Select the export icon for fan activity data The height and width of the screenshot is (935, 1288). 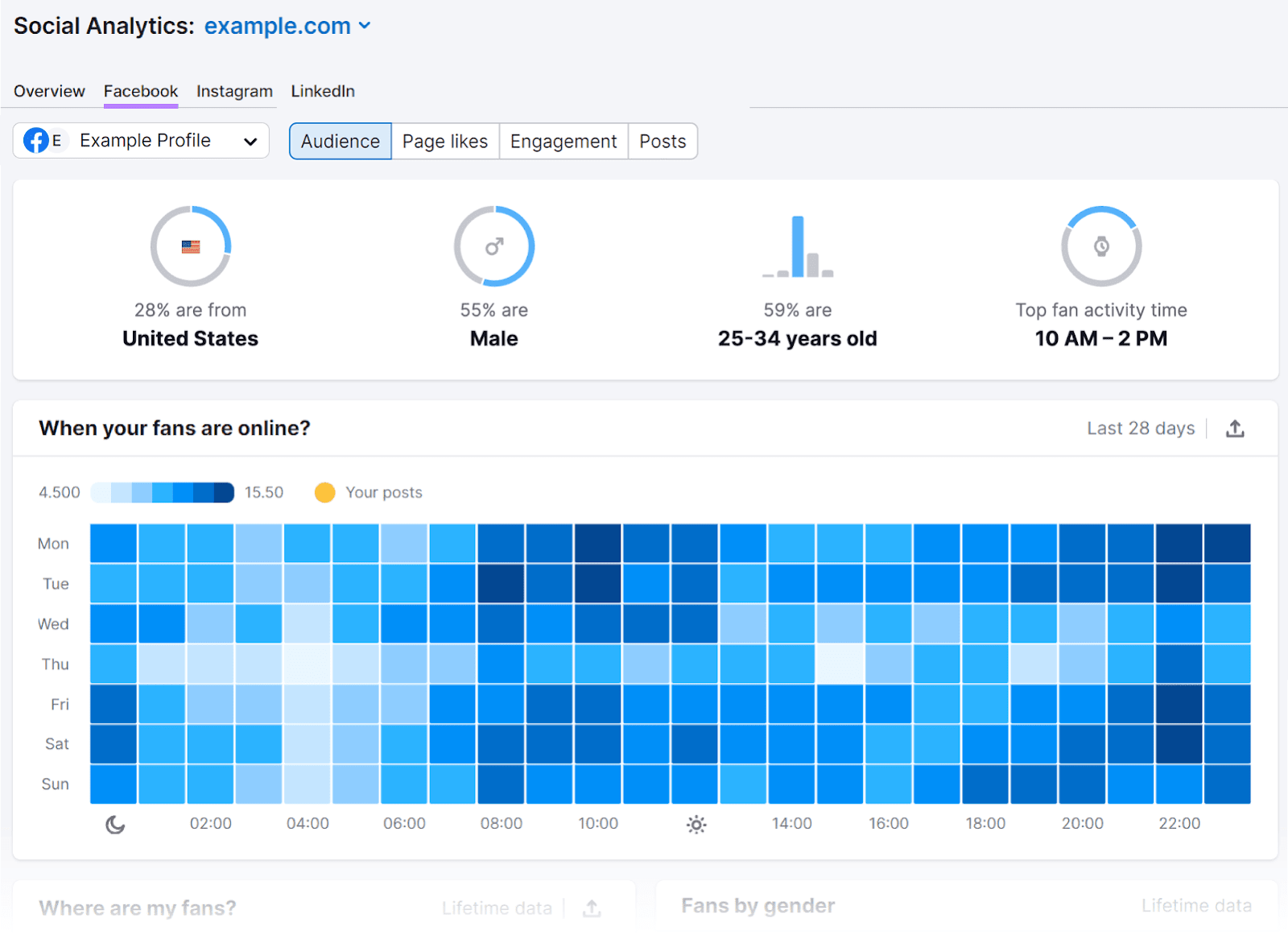click(x=1236, y=428)
